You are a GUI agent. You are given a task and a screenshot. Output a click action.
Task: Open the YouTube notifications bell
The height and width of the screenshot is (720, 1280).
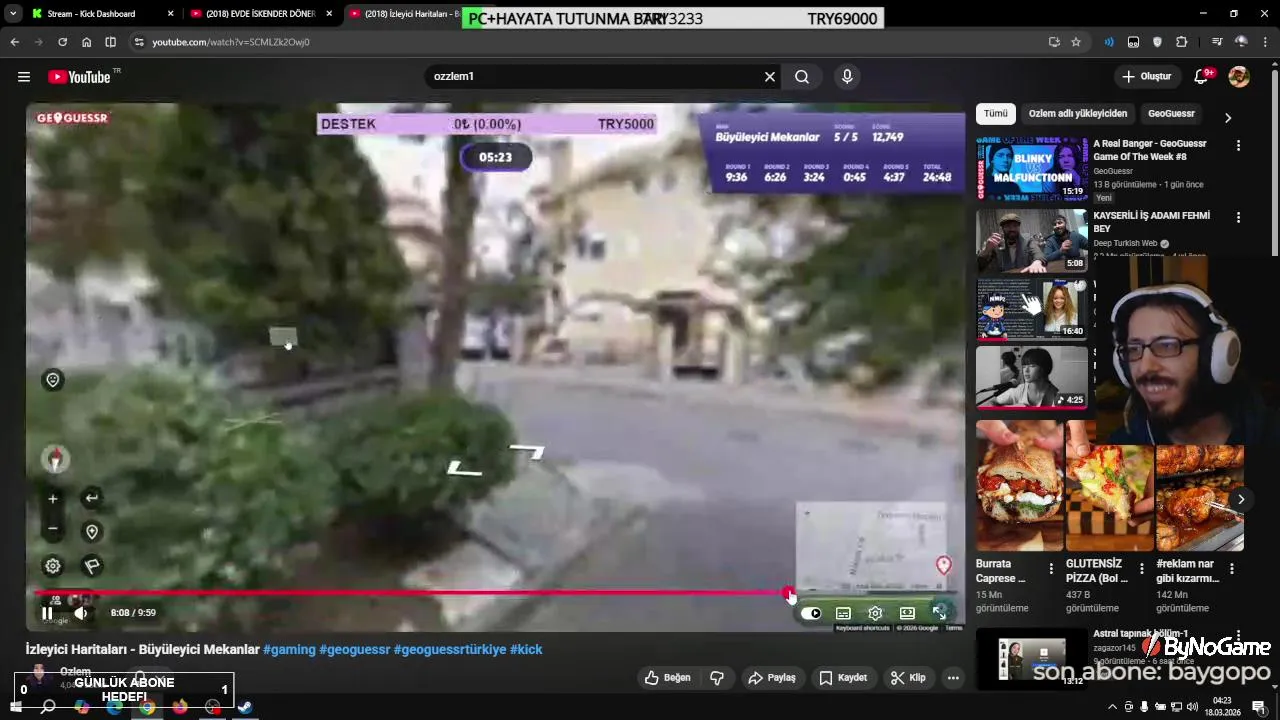1202,77
